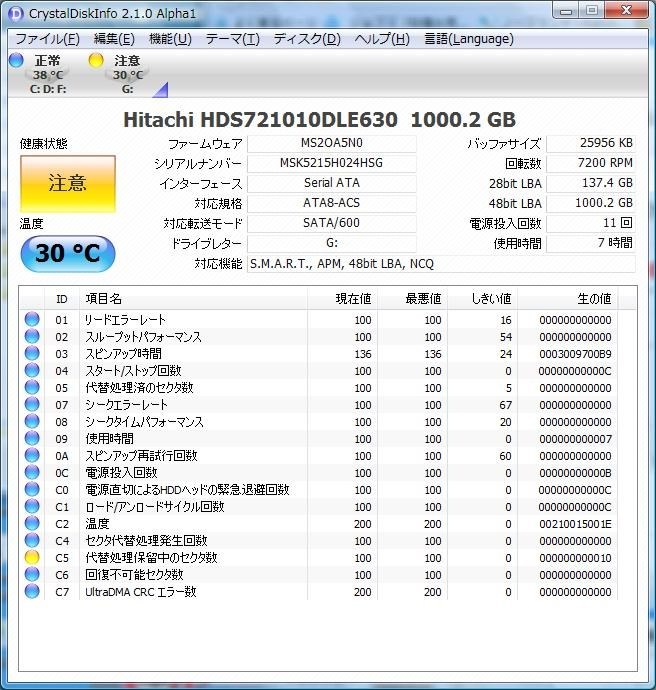Click the 28bit LBA value 137.4 GB
This screenshot has height=690, width=656.
pyautogui.click(x=591, y=183)
